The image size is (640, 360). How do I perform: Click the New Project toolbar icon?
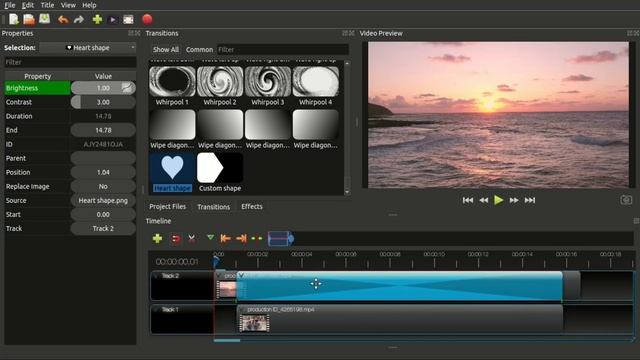coord(14,19)
